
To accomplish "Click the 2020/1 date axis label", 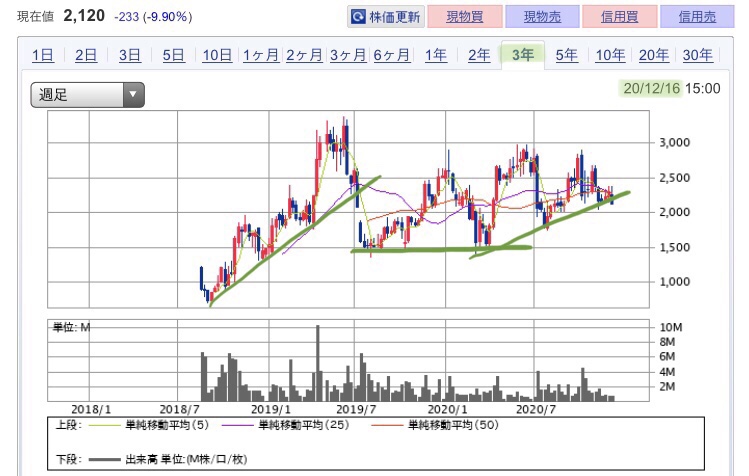I will tap(447, 410).
